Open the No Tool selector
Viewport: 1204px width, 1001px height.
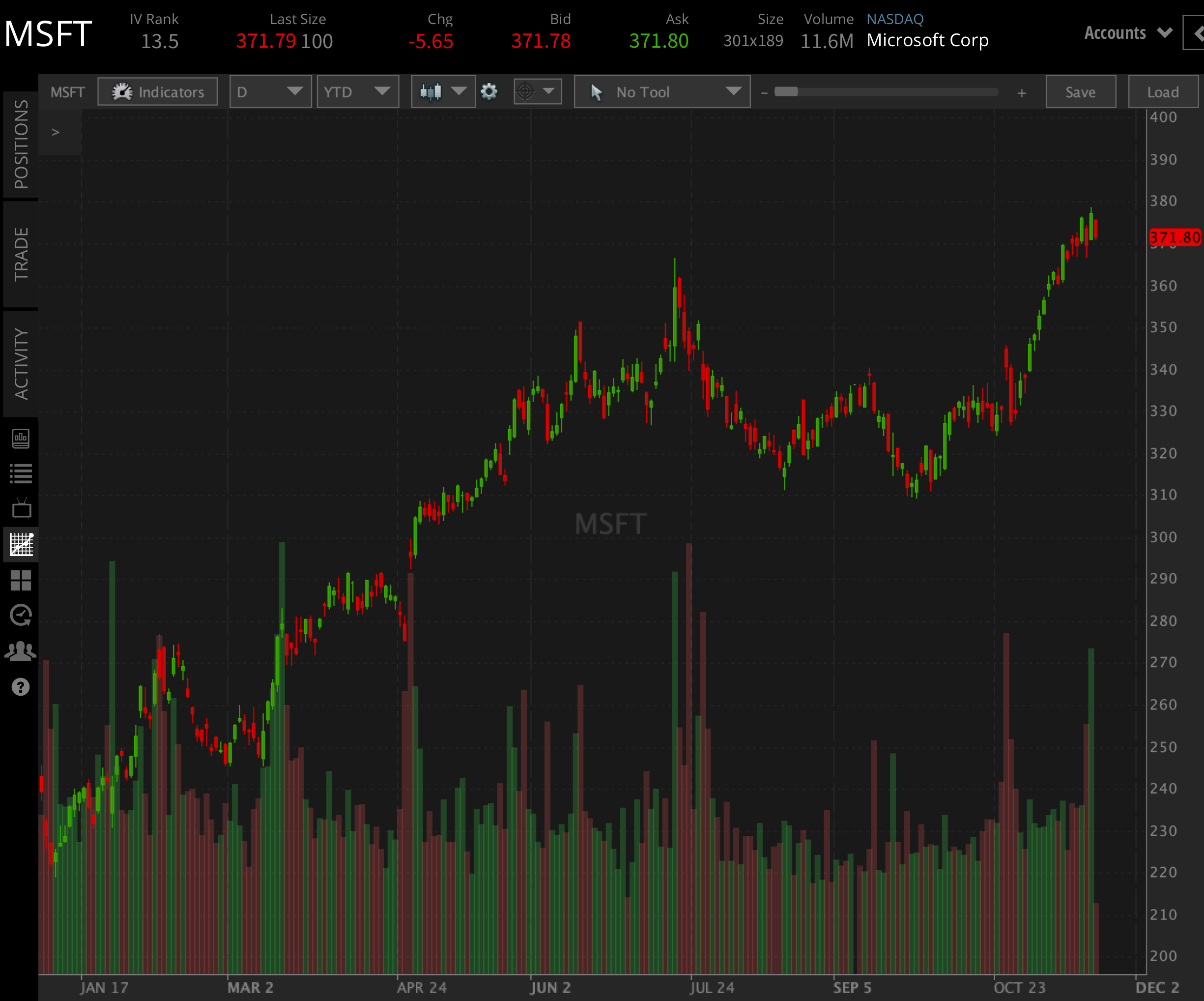pos(661,92)
